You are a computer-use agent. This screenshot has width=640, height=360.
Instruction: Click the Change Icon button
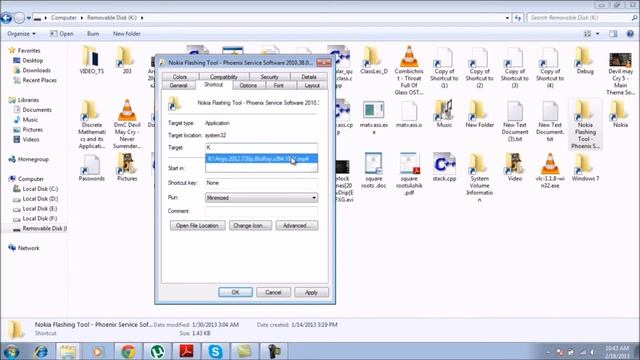(250, 226)
